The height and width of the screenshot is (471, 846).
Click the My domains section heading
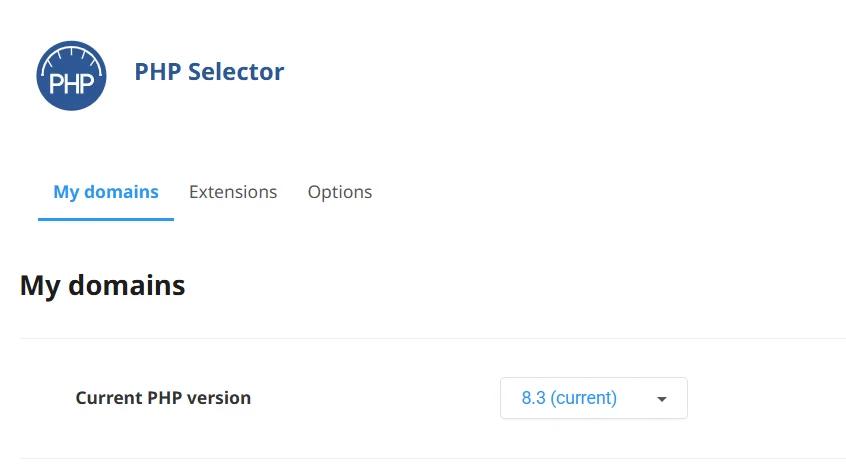102,285
